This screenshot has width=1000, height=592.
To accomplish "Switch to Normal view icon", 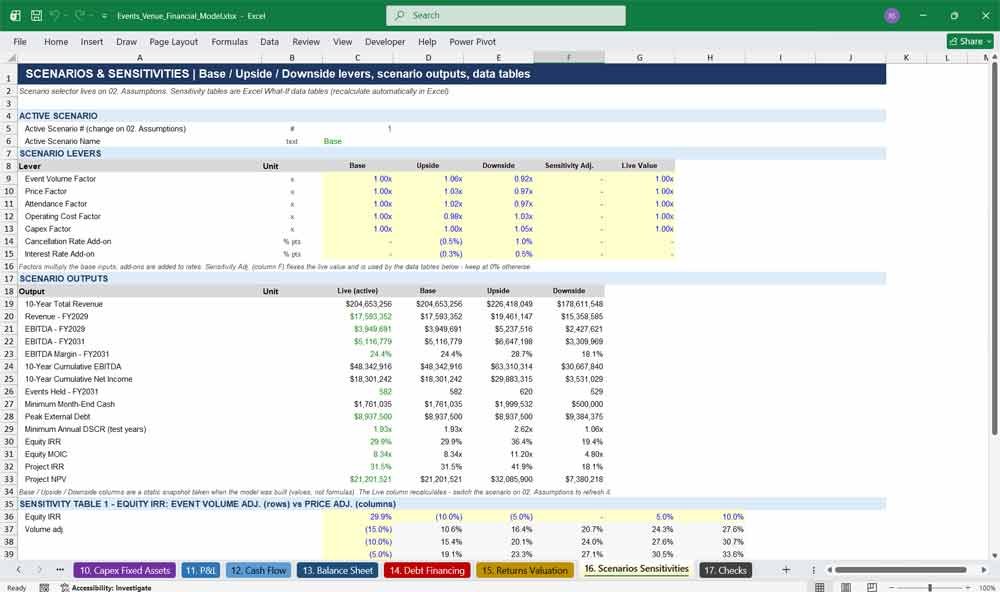I will click(x=820, y=587).
